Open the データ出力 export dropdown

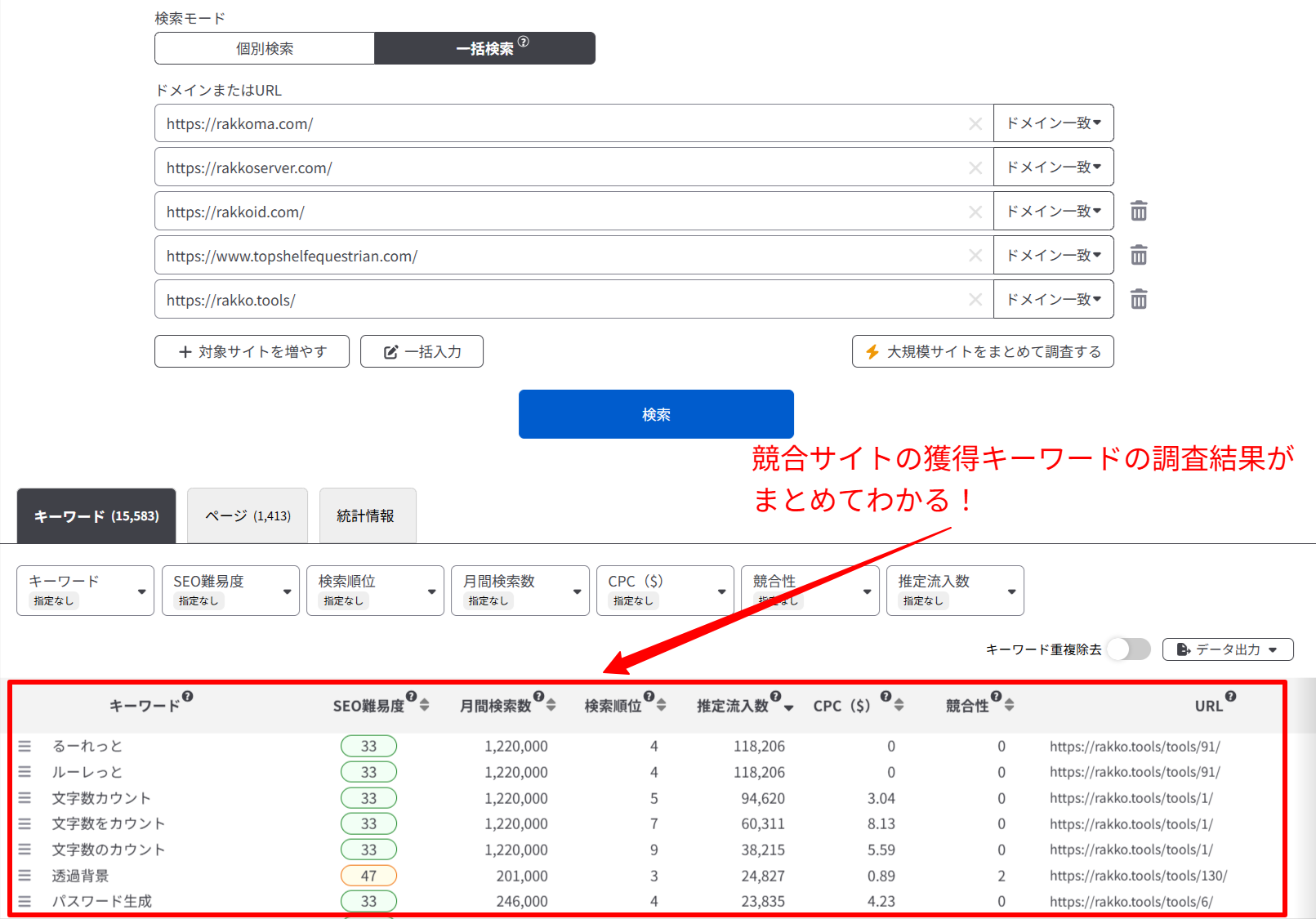(1227, 649)
